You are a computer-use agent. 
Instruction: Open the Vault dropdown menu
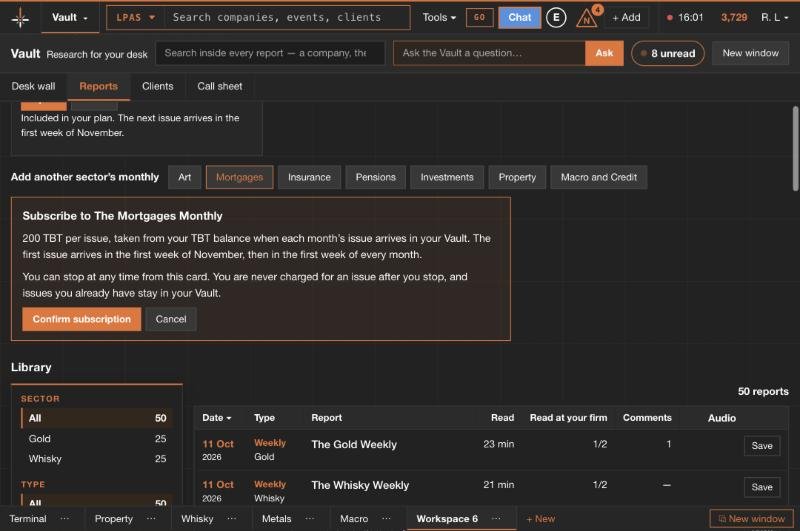click(x=70, y=18)
